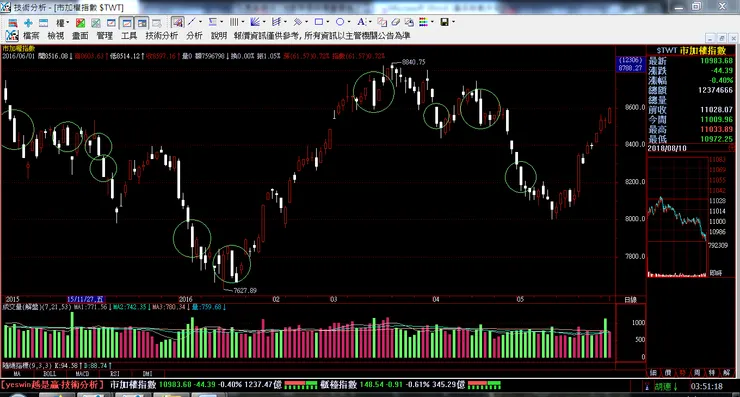Click the 市加權指數 ticker in status bar
This screenshot has height=397, width=740.
(x=195, y=385)
